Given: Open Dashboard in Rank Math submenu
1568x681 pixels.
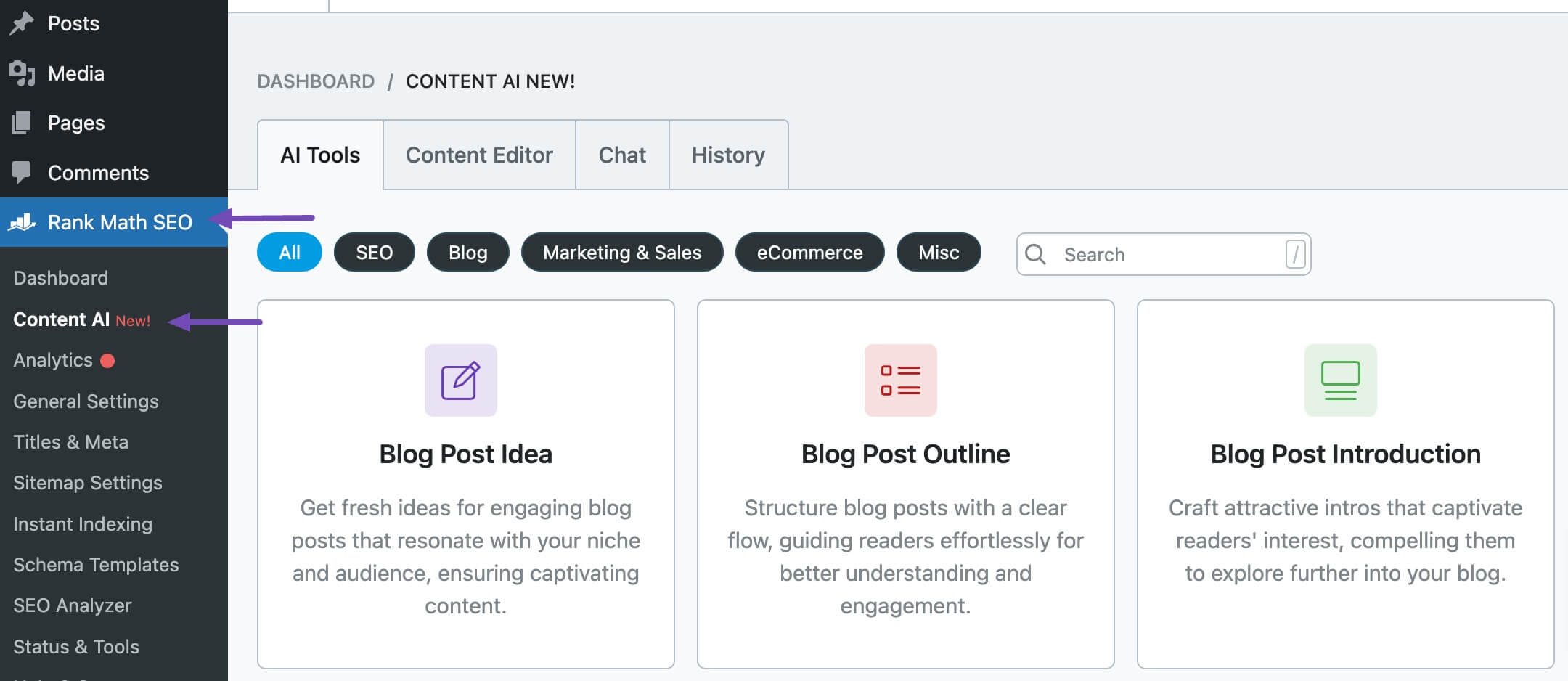Looking at the screenshot, I should (61, 278).
